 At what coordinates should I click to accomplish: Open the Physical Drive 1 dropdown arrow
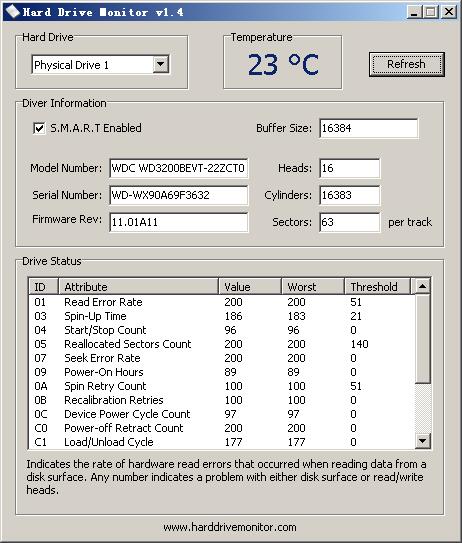pyautogui.click(x=161, y=64)
